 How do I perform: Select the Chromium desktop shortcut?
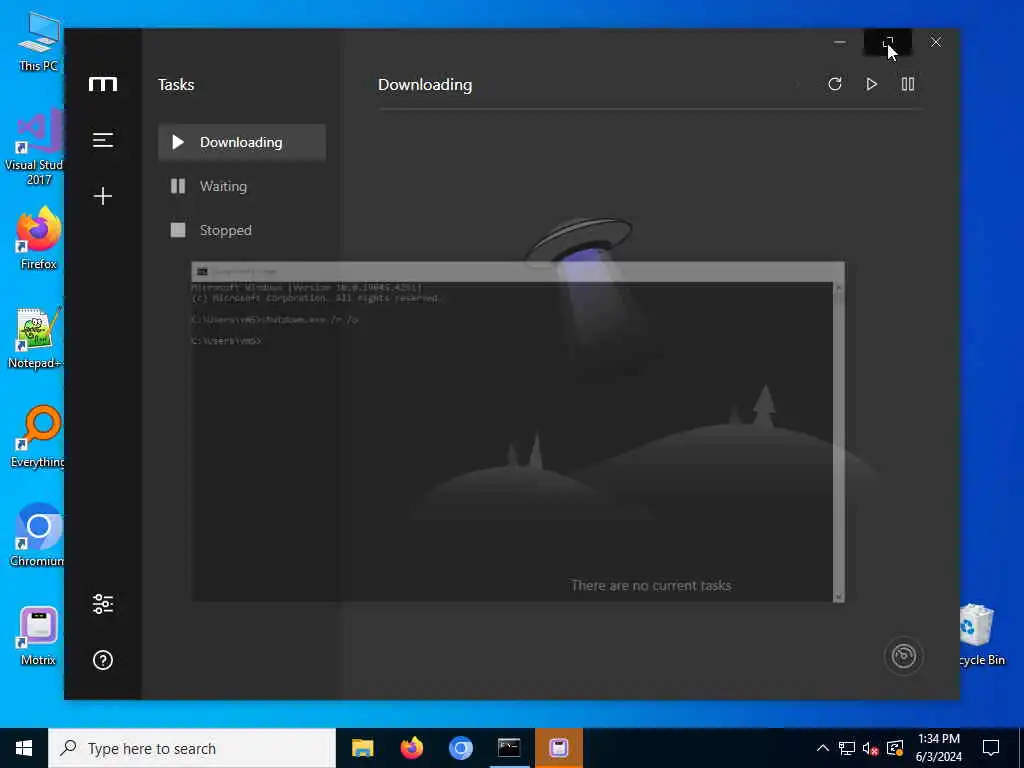(x=37, y=536)
